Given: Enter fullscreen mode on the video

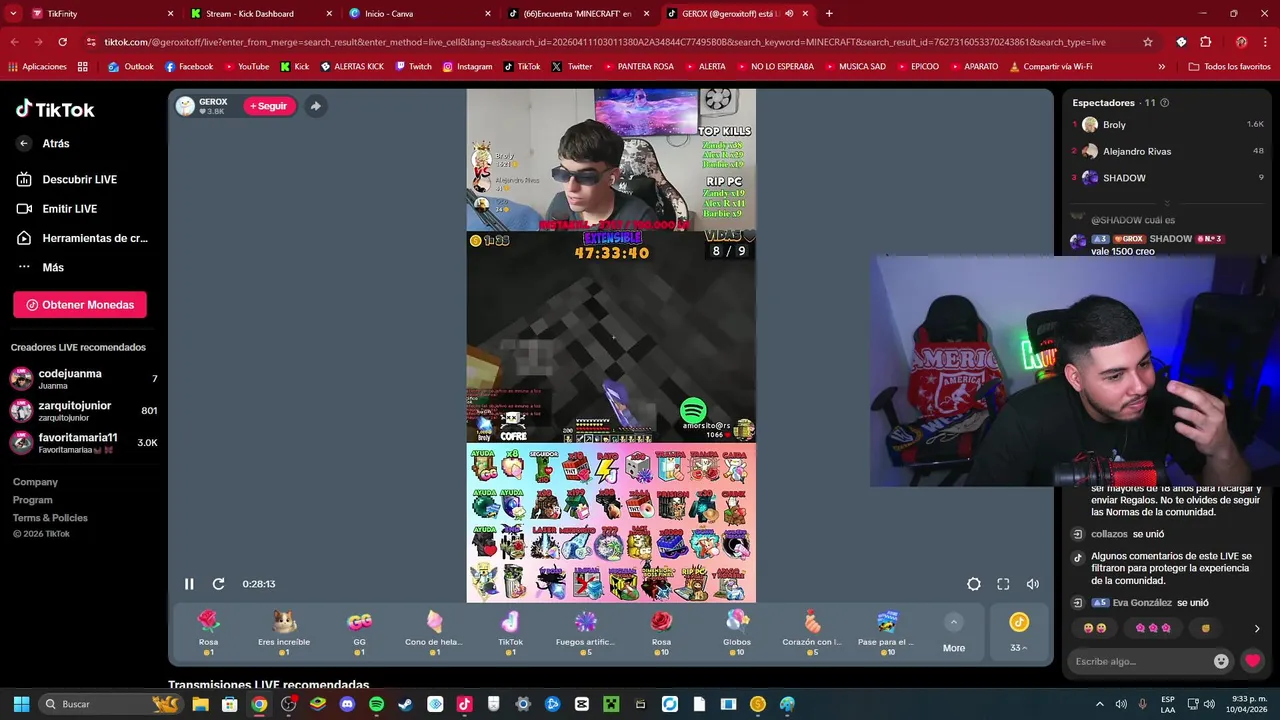Looking at the screenshot, I should click(x=1003, y=584).
